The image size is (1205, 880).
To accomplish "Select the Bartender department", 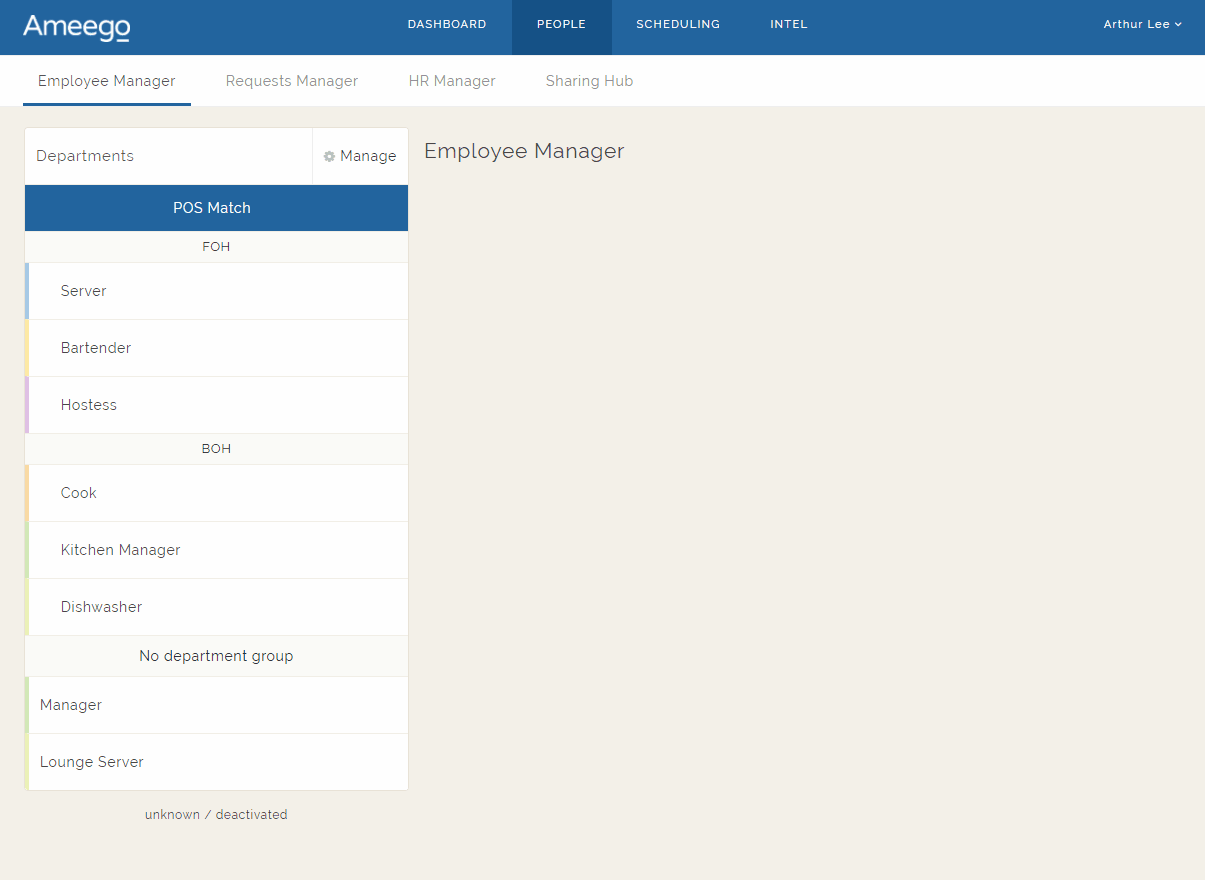I will [x=96, y=348].
